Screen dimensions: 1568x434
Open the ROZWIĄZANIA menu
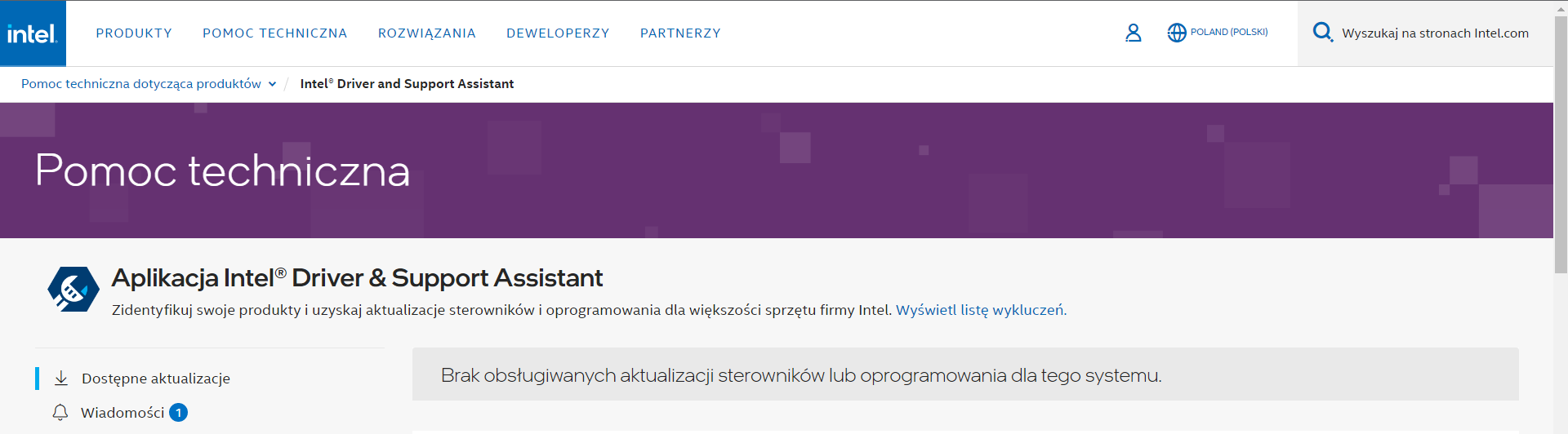426,33
